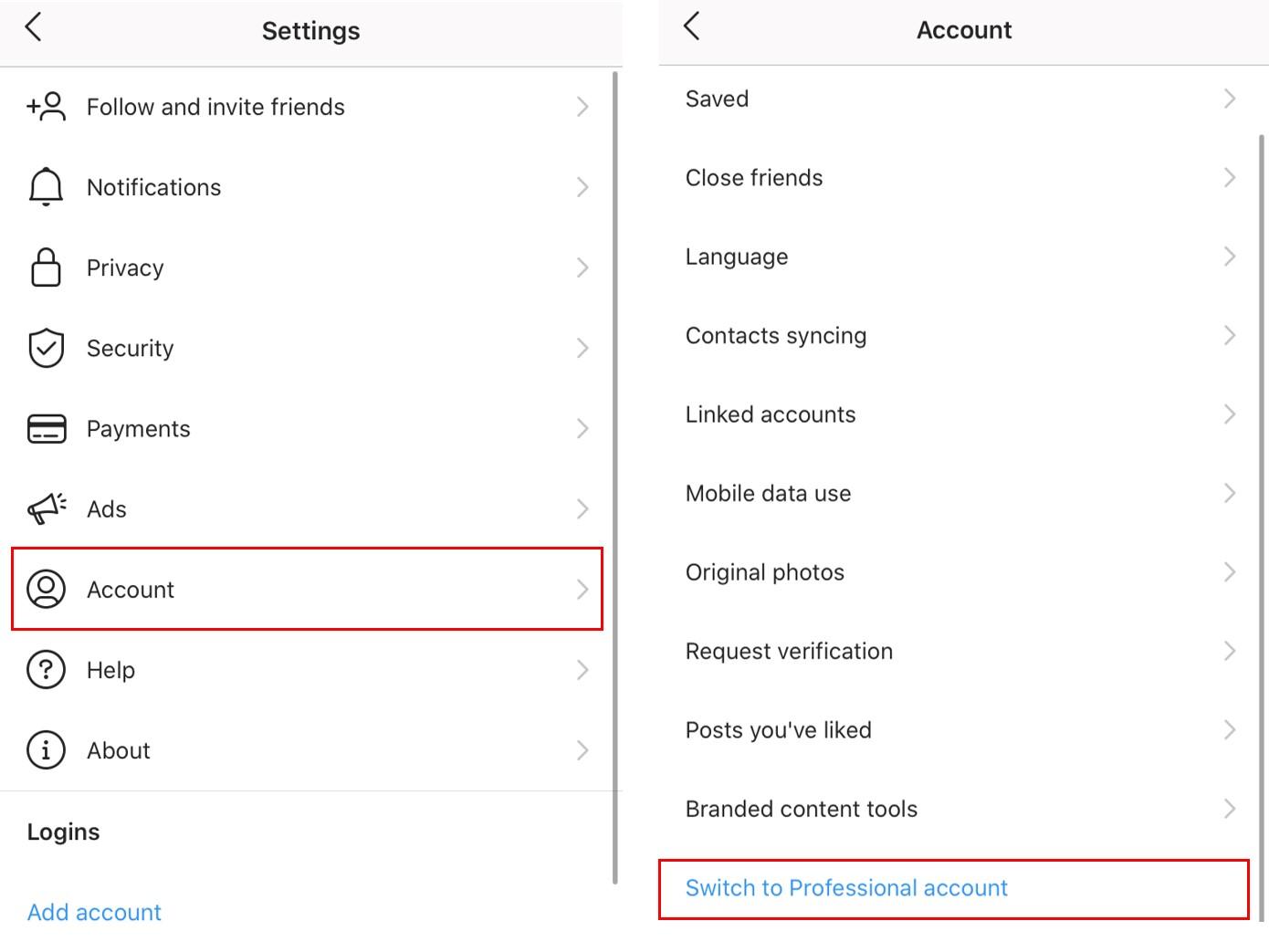
Task: Tap the Security shield icon
Action: 46,348
